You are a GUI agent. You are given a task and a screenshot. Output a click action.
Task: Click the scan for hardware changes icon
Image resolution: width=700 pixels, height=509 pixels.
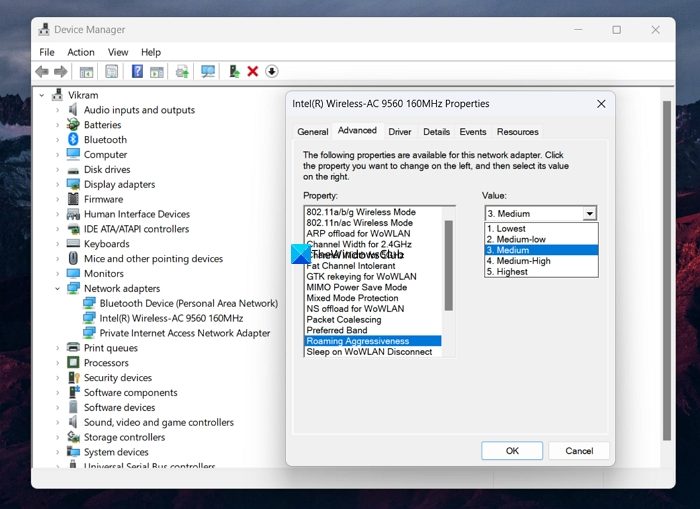tap(208, 72)
